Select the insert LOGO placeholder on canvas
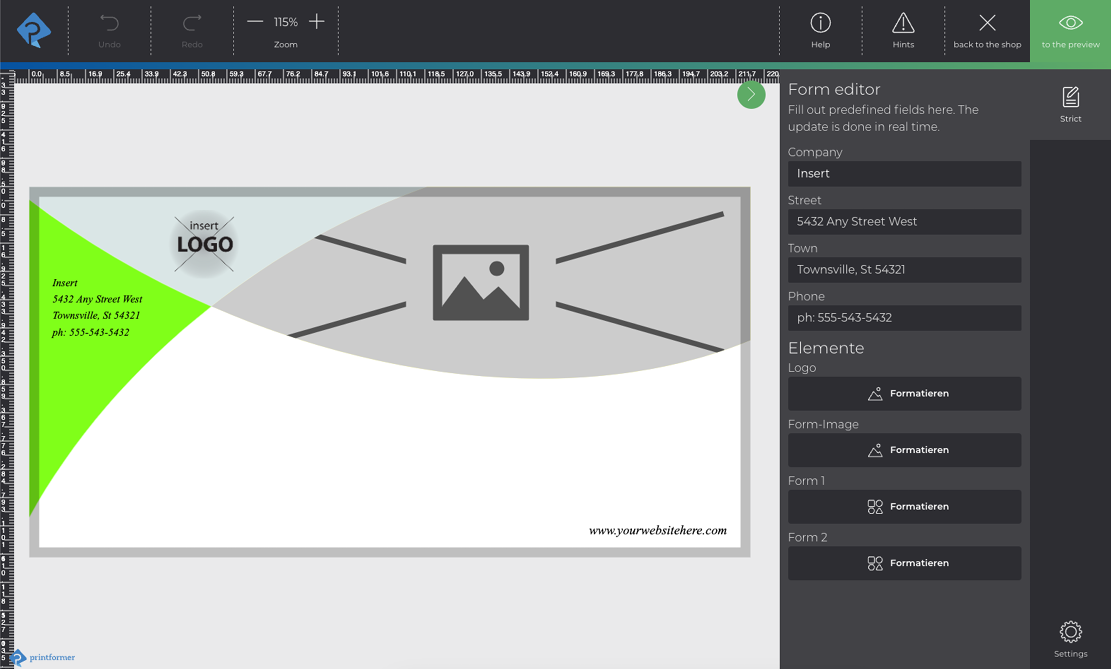 (204, 242)
